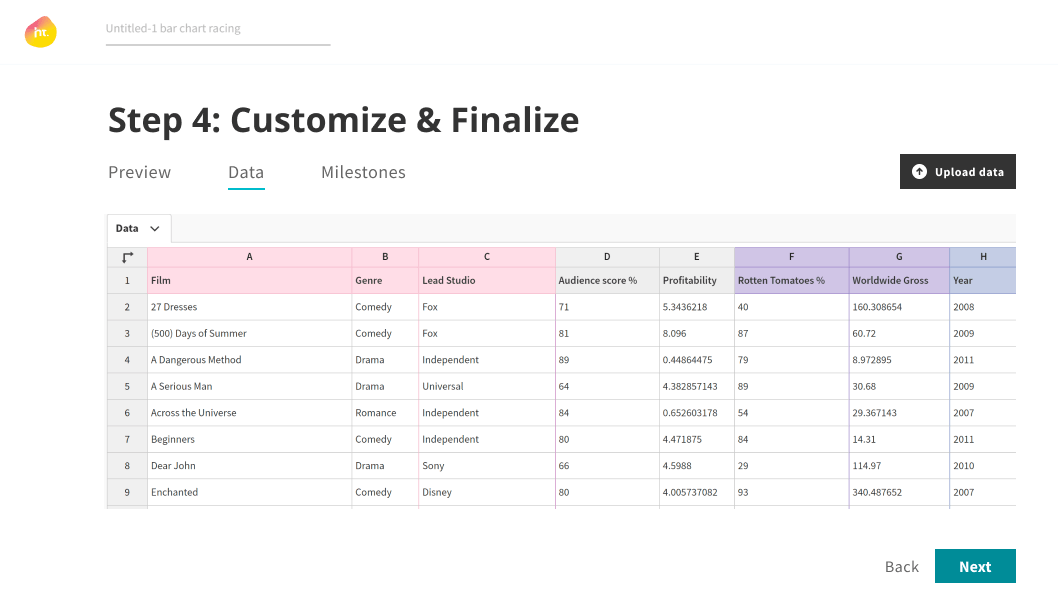1058x611 pixels.
Task: Click the Film header cell
Action: 249,281
